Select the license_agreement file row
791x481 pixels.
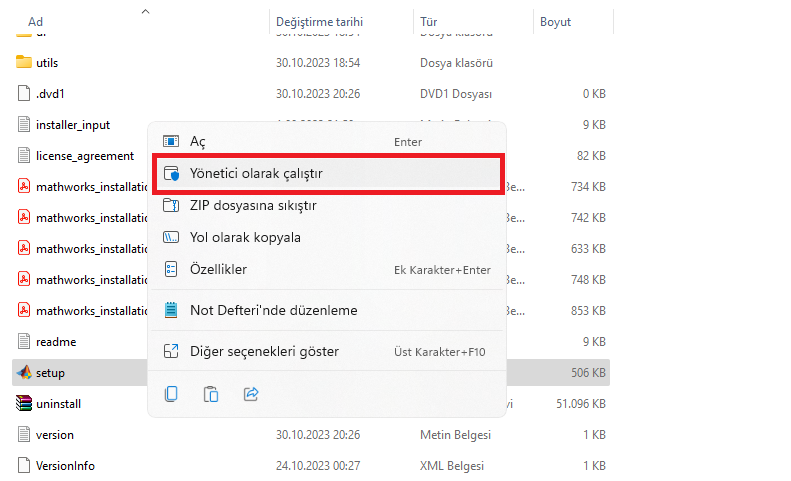coord(84,156)
